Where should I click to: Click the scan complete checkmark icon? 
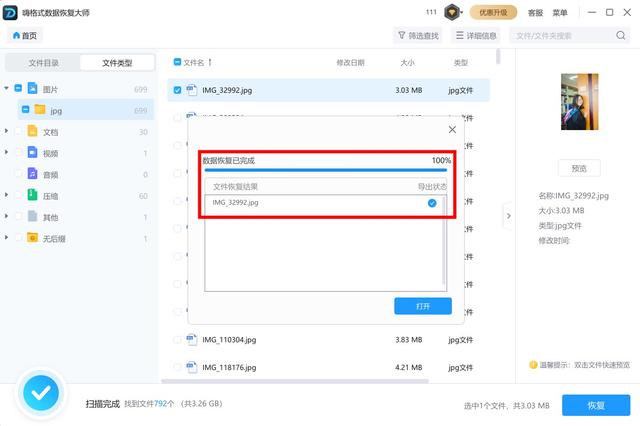pos(41,393)
